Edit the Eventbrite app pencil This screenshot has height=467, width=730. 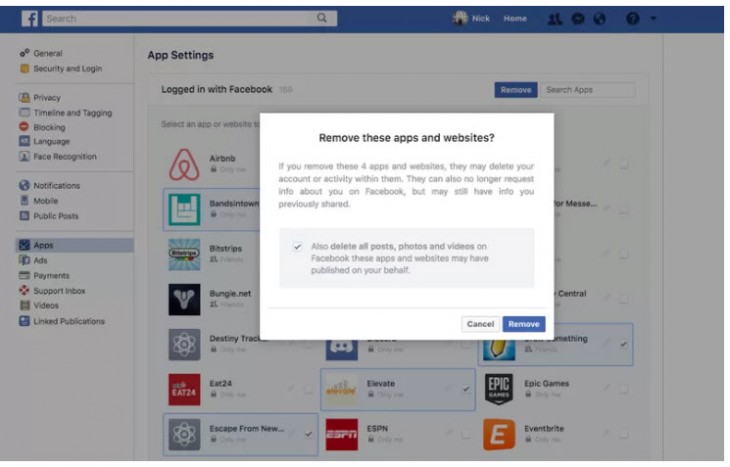coord(606,433)
